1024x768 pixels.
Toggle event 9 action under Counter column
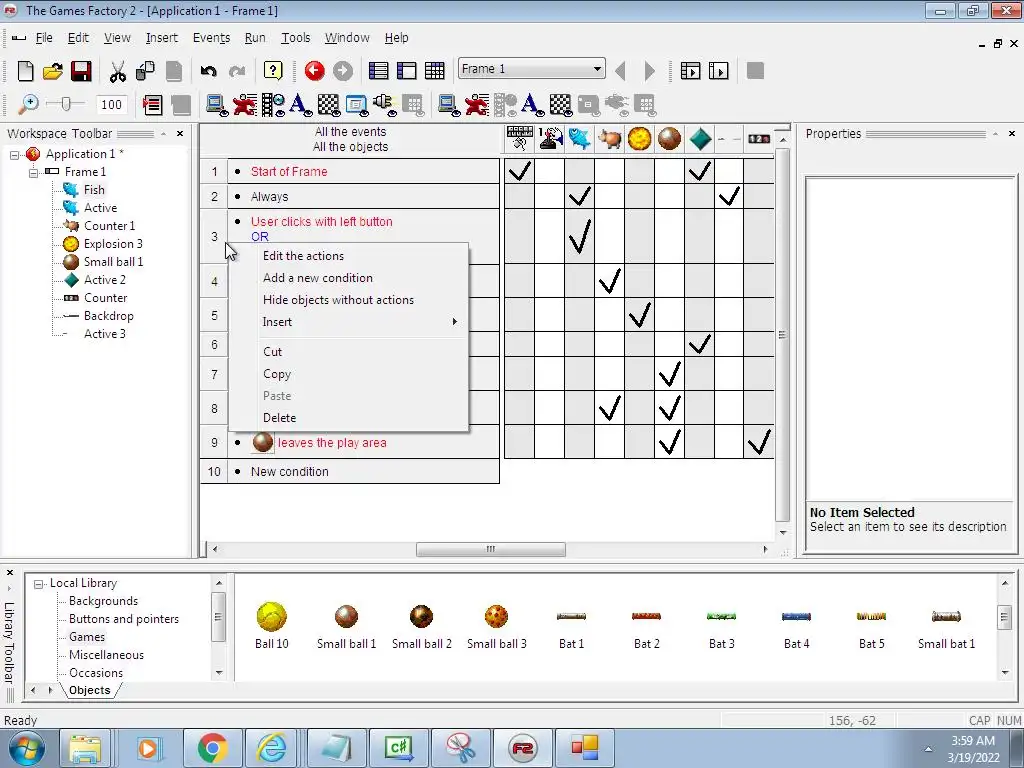click(x=759, y=442)
